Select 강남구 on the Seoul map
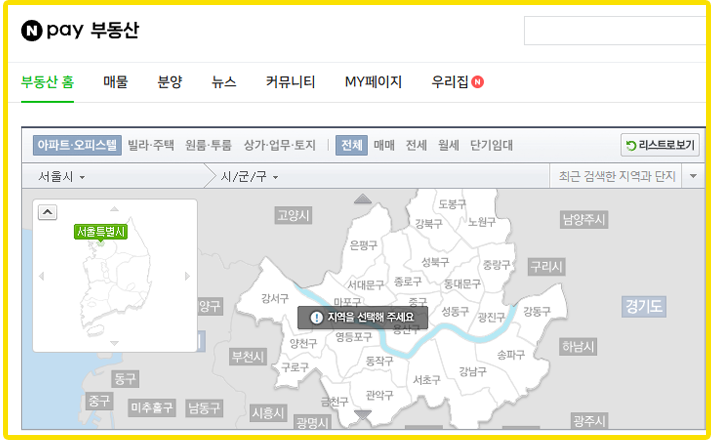The image size is (714, 440). point(472,371)
